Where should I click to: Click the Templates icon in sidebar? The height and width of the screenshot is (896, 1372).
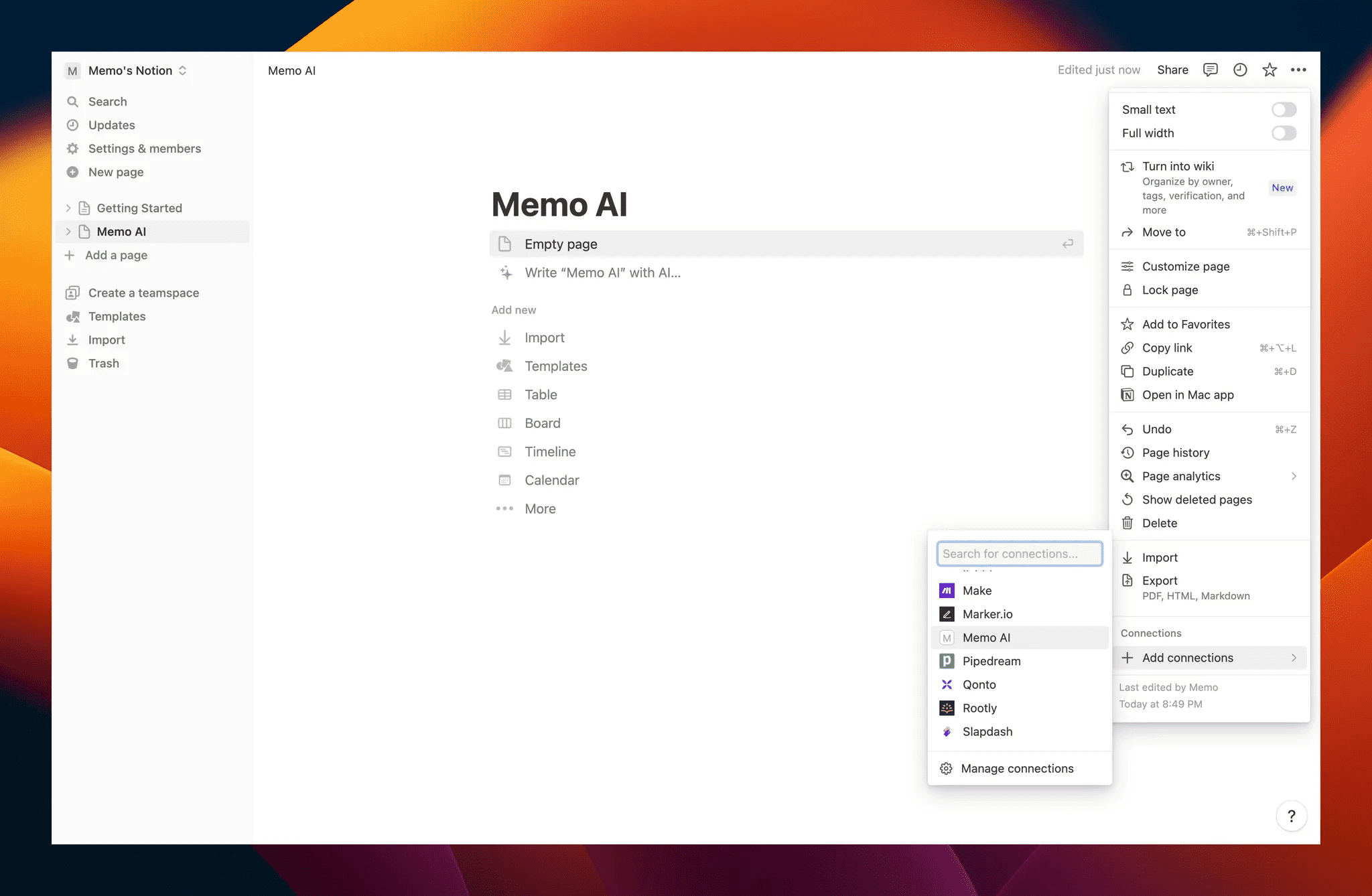click(x=75, y=316)
